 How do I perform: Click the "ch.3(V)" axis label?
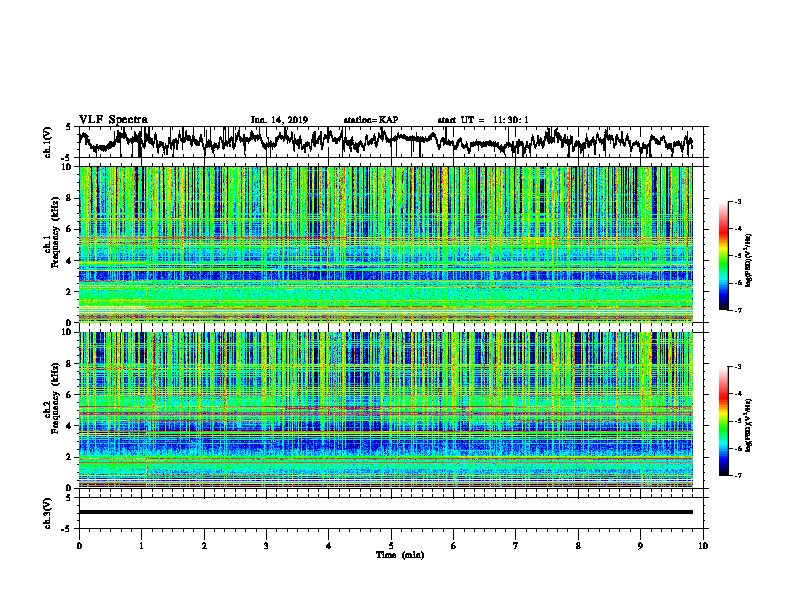(48, 513)
